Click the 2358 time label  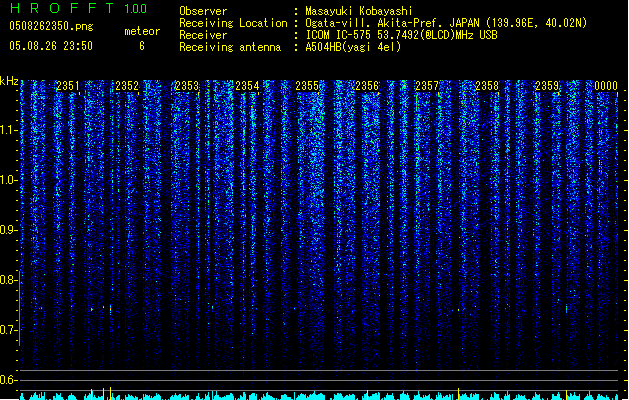point(487,86)
